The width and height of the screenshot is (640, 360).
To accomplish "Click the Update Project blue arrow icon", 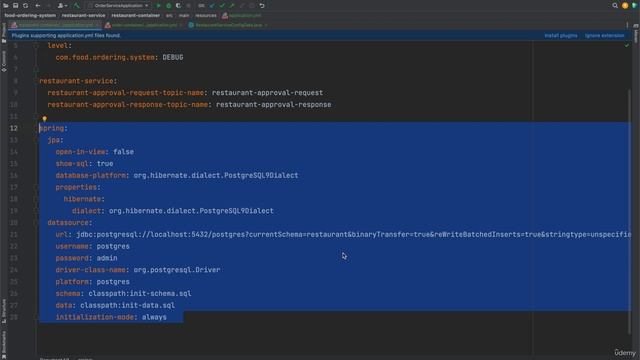I will 212,6.
